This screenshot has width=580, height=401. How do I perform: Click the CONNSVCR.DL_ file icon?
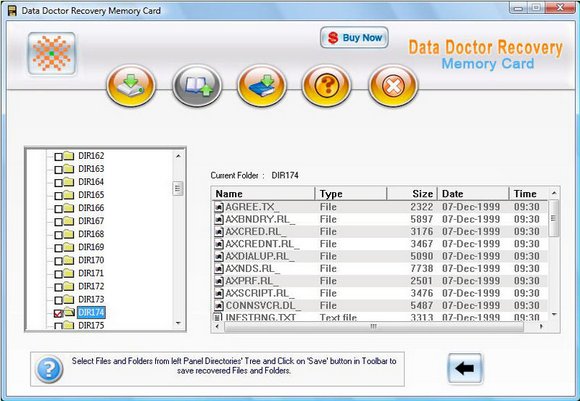(x=219, y=306)
